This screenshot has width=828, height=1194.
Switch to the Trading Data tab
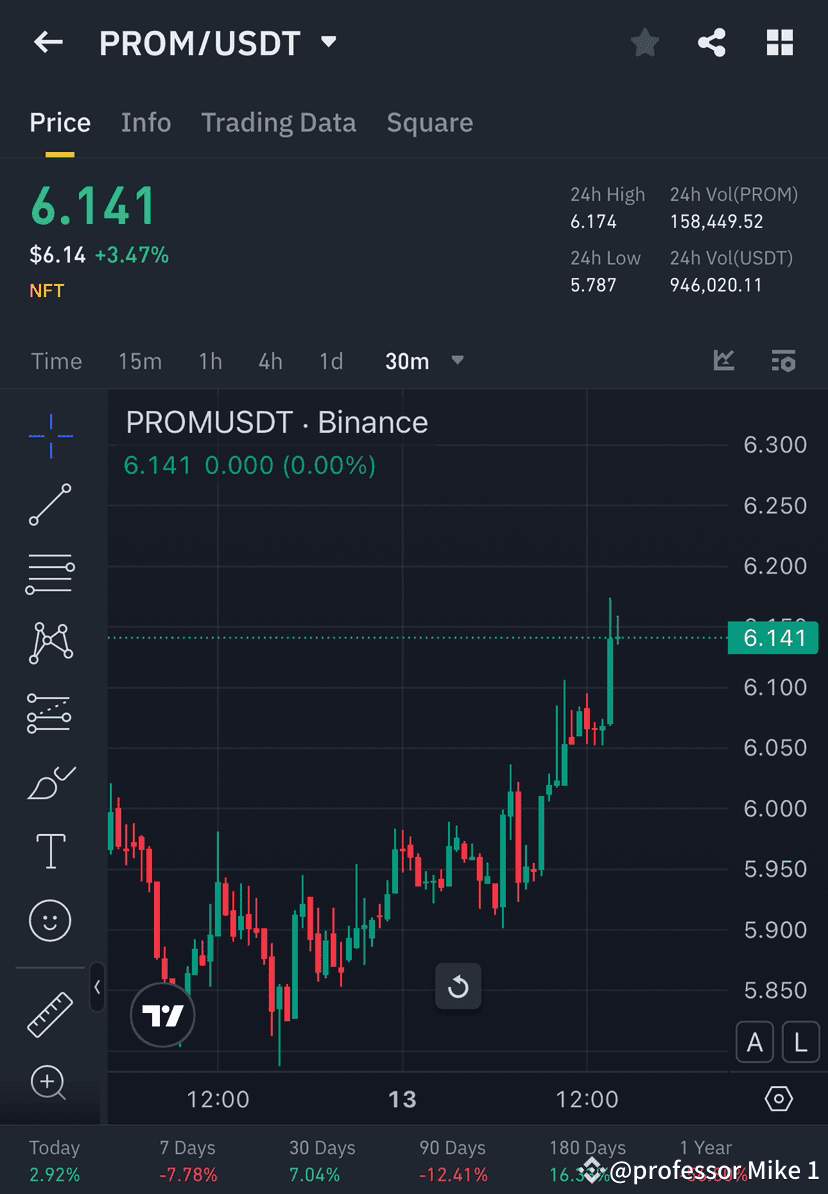tap(279, 122)
